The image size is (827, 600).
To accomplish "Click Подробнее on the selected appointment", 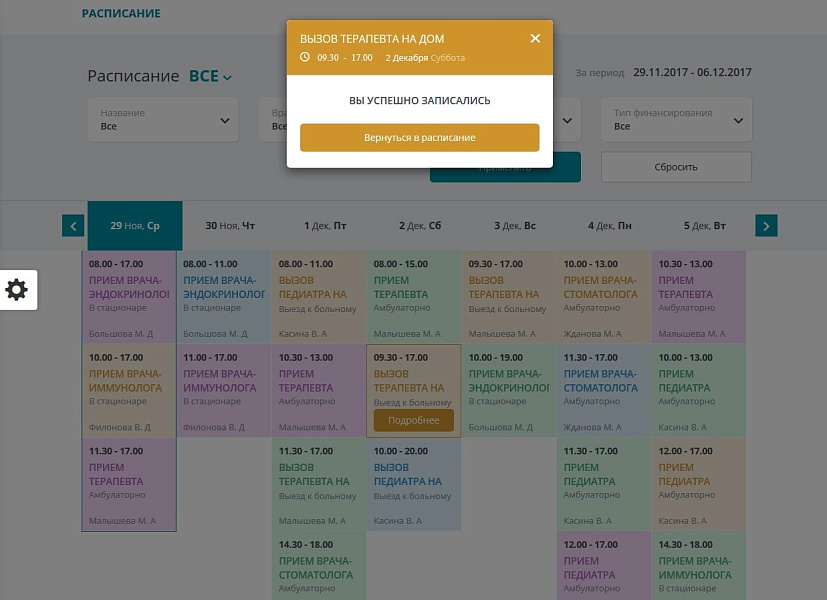I will [413, 420].
